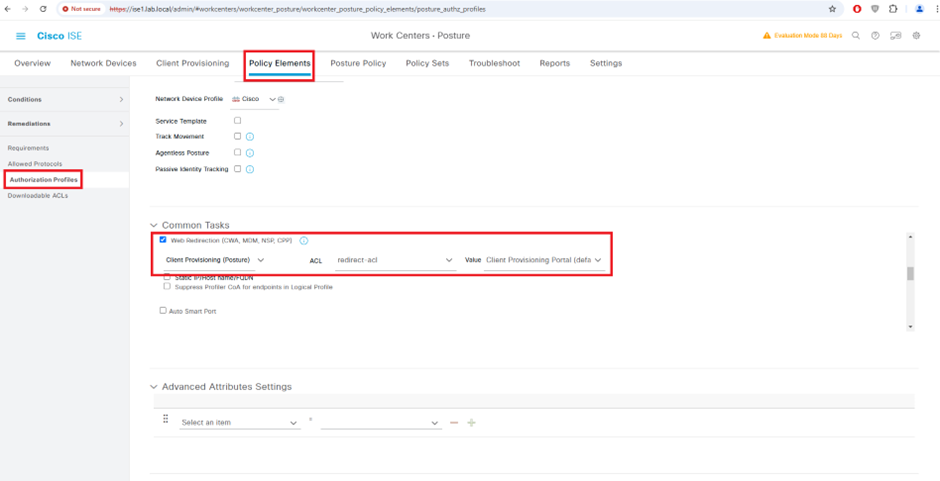The image size is (940, 481).
Task: Check the Suppress Profiler CoA checkbox
Action: (x=167, y=287)
